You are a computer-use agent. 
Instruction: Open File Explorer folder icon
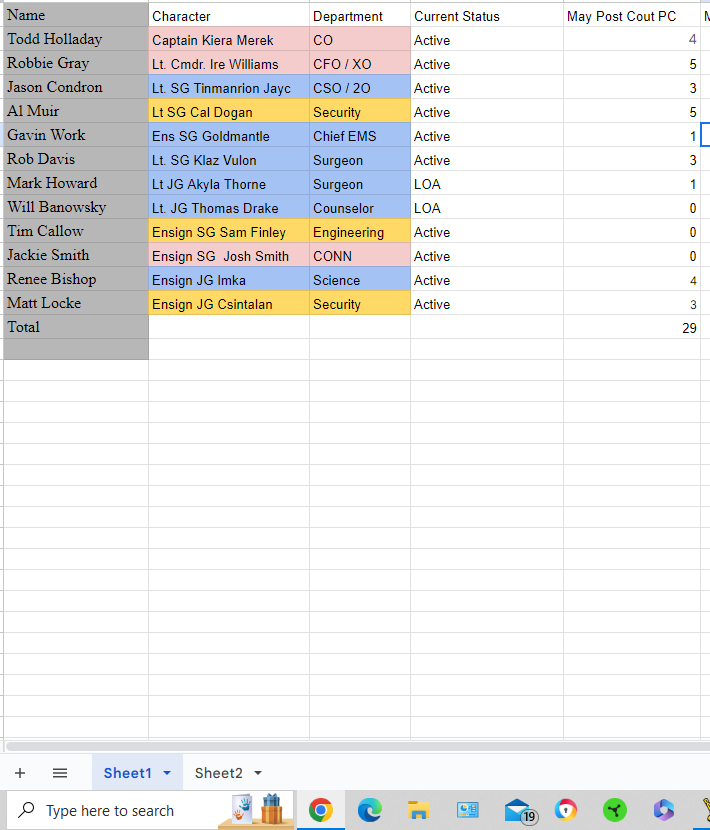pos(418,810)
